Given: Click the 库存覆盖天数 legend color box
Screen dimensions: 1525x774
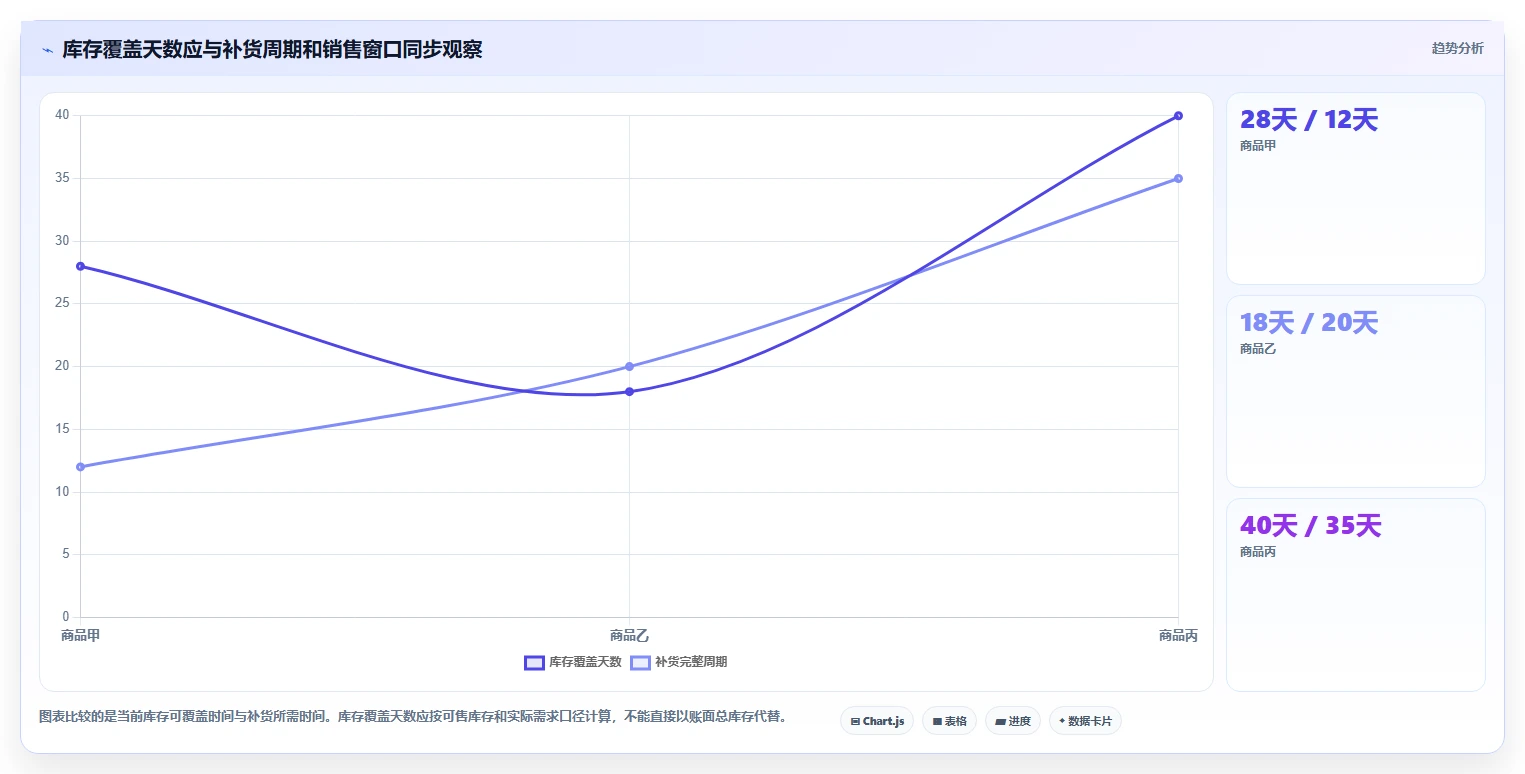Looking at the screenshot, I should click(535, 662).
